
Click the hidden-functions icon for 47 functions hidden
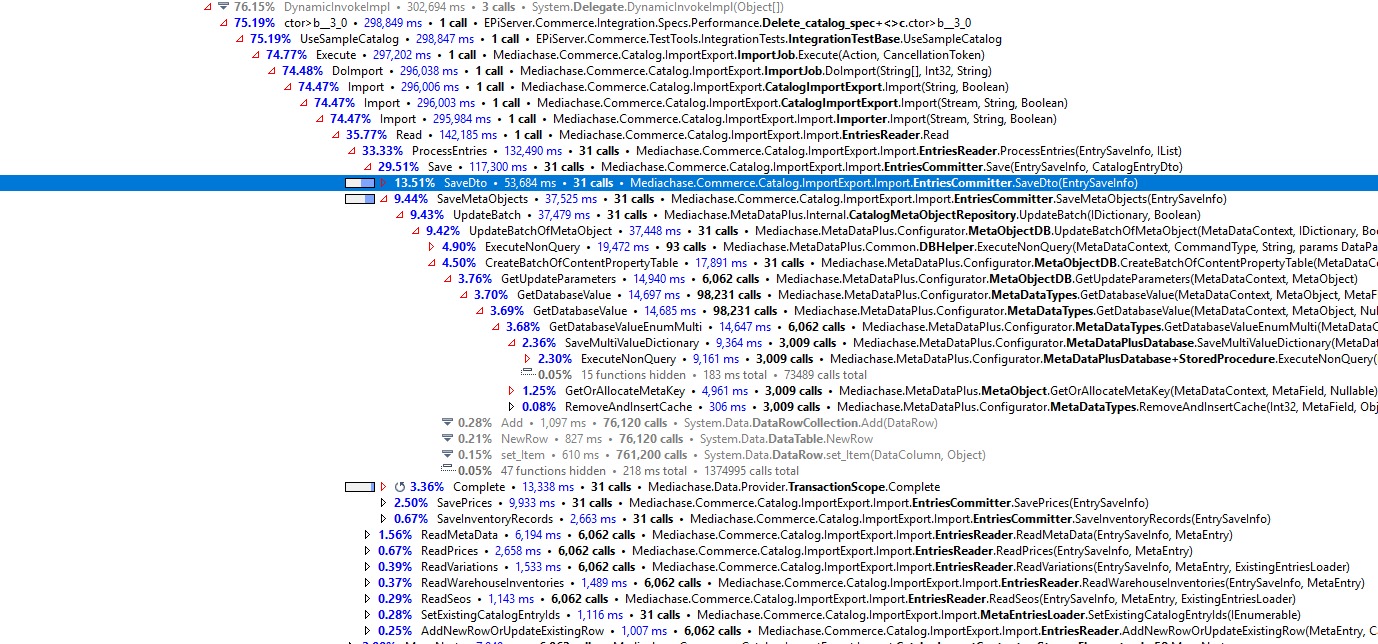447,471
